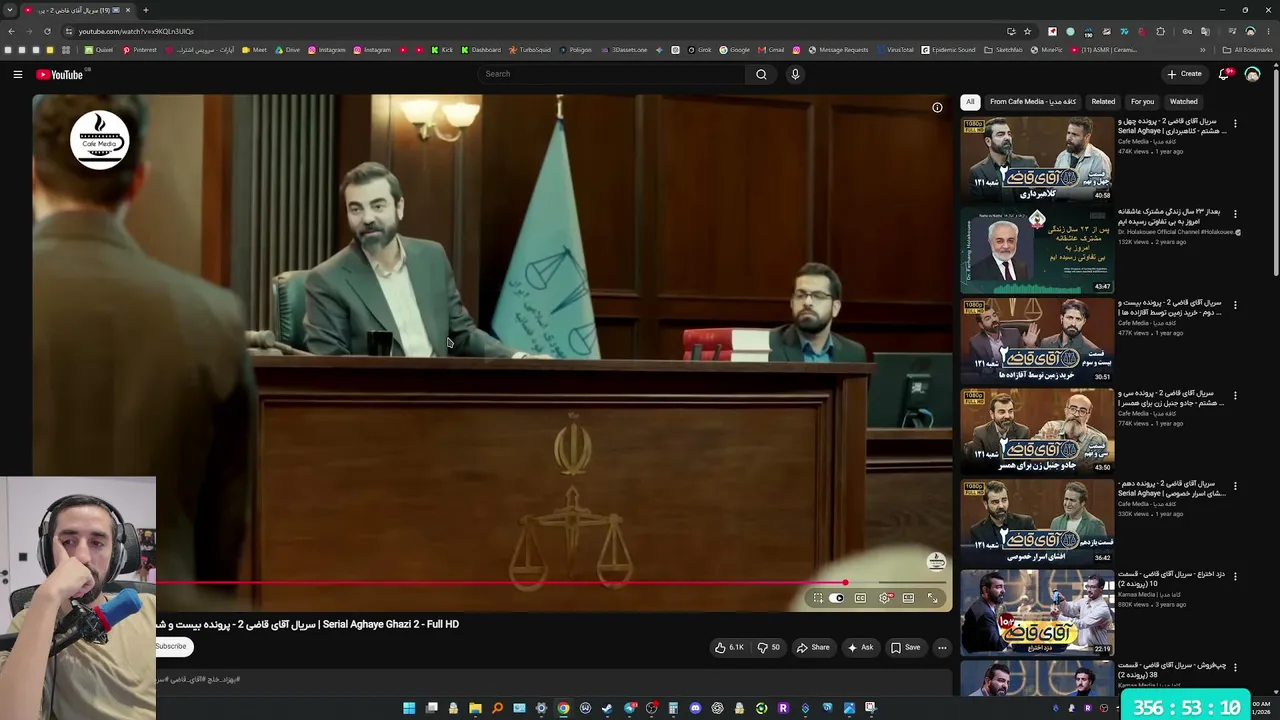Open a new browser tab
This screenshot has width=1280, height=720.
point(145,10)
